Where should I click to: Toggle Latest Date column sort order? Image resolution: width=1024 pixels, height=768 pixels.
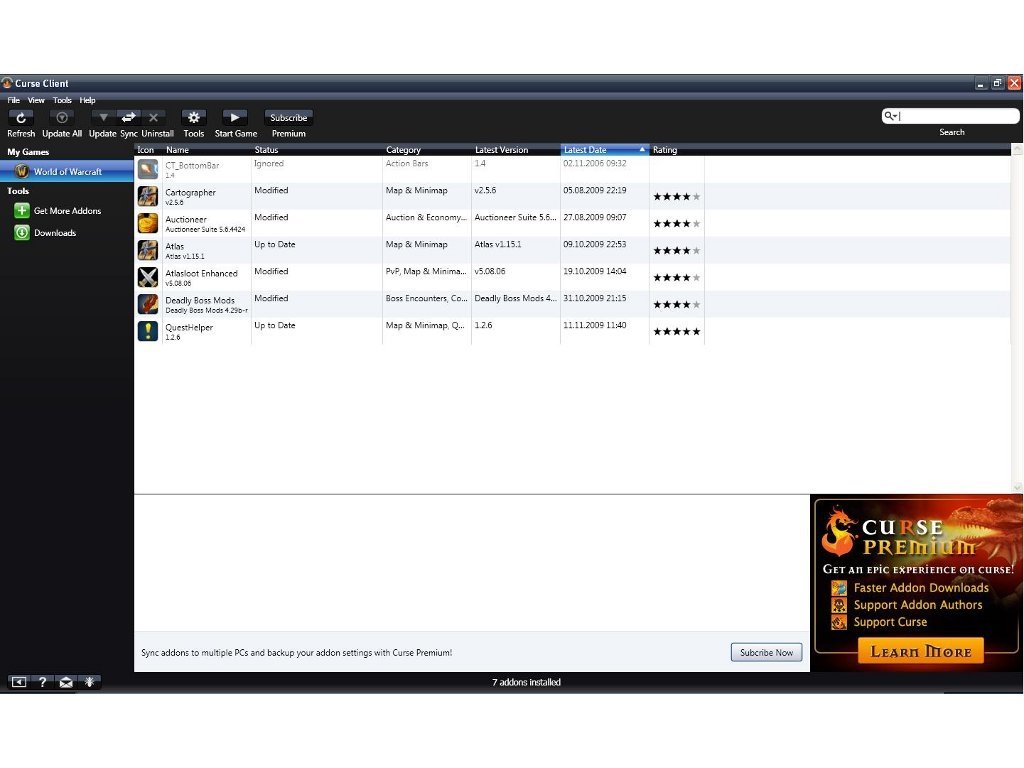[605, 150]
